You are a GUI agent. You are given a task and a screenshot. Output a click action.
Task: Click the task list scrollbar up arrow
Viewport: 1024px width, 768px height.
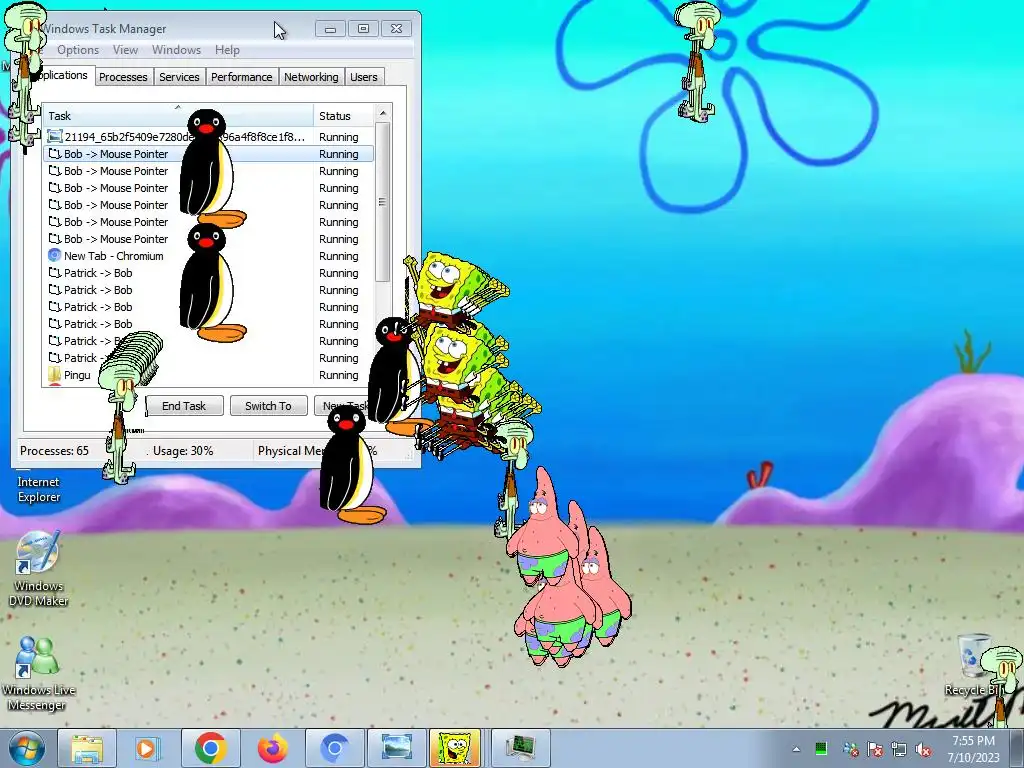[x=383, y=113]
